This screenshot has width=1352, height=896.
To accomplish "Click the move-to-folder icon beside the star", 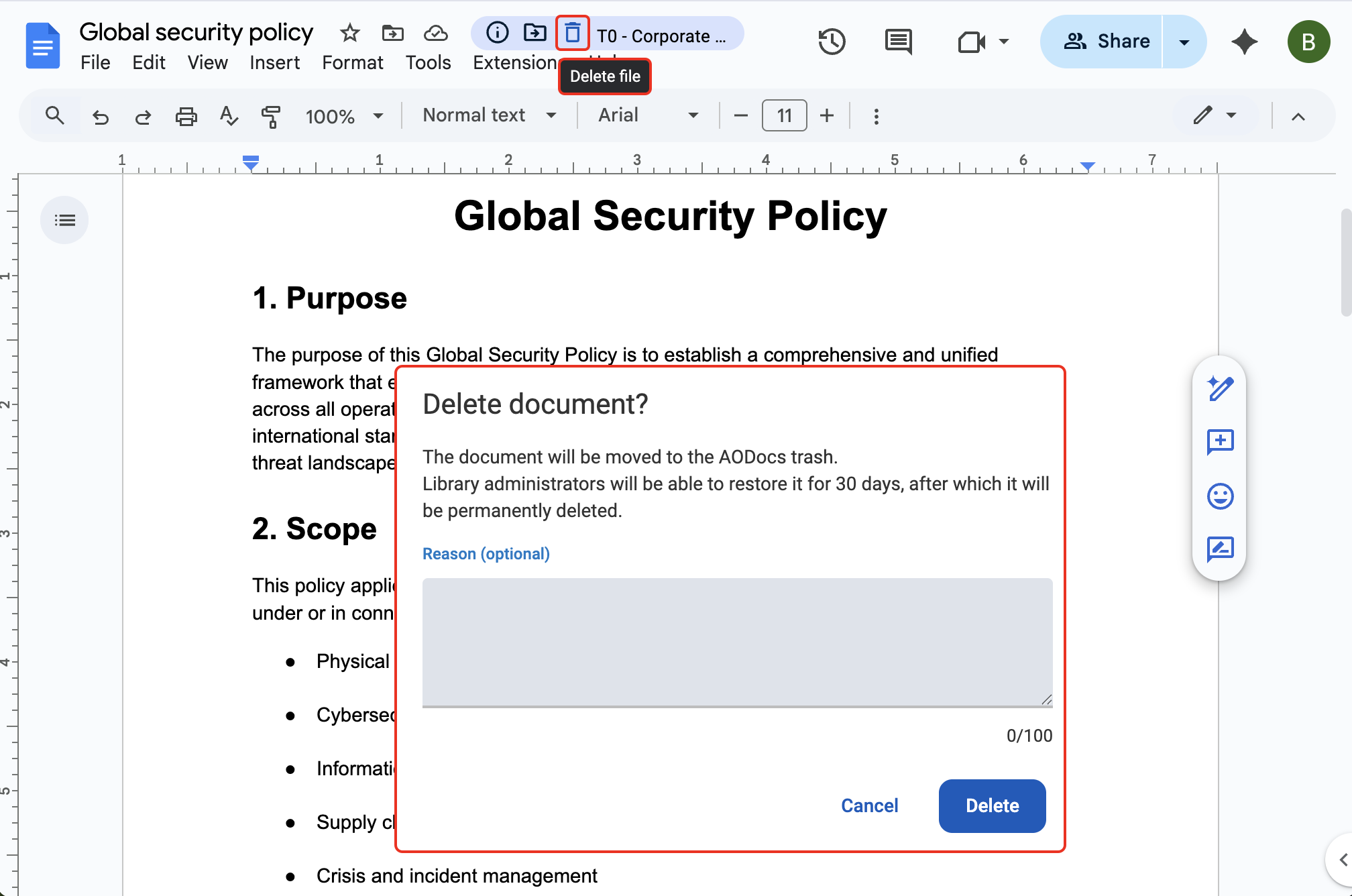I will click(x=393, y=32).
